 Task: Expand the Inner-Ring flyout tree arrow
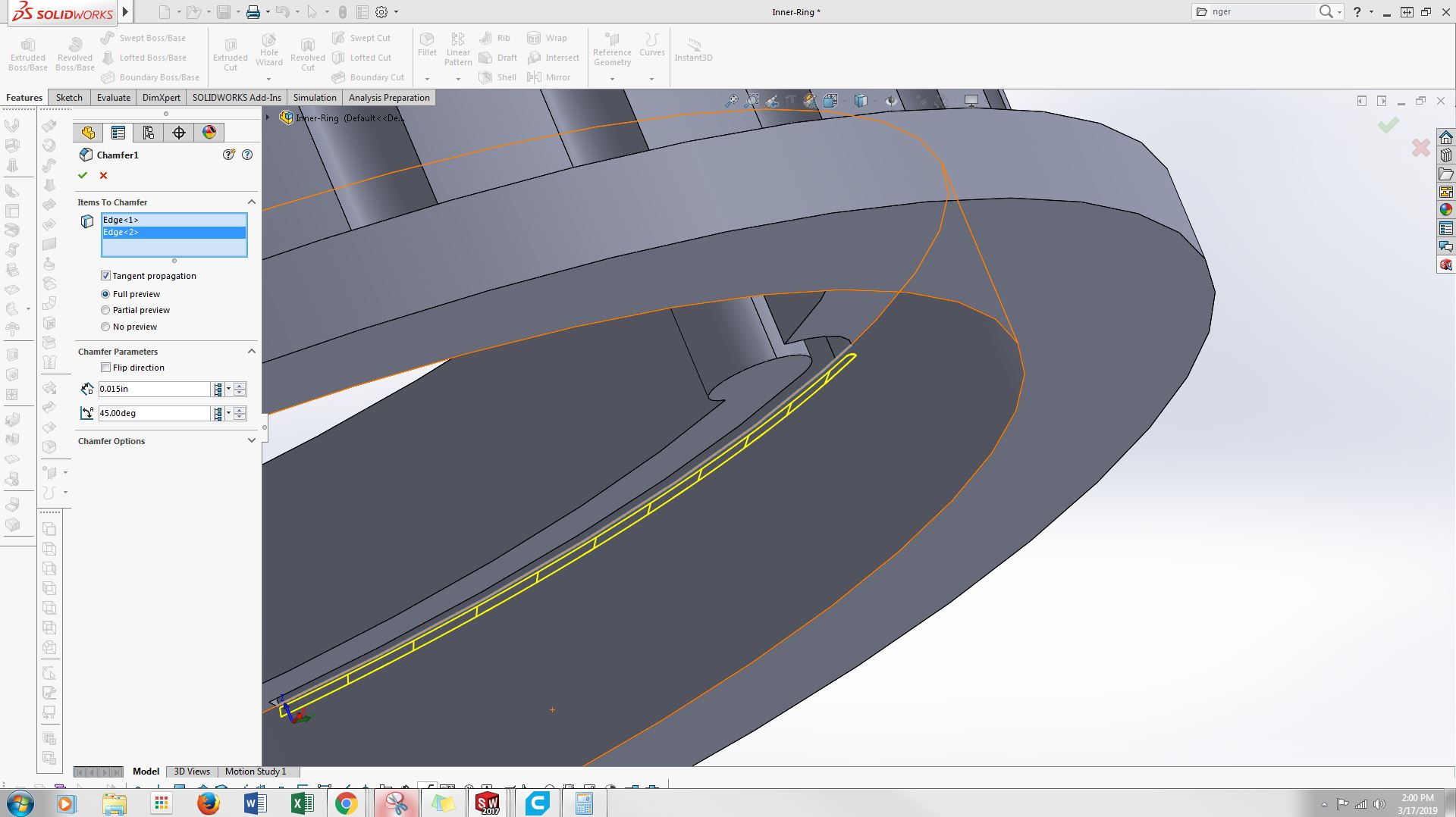pos(268,117)
